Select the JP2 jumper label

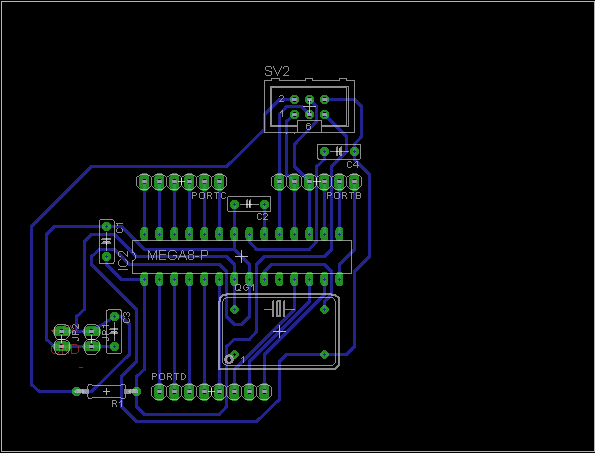76,332
